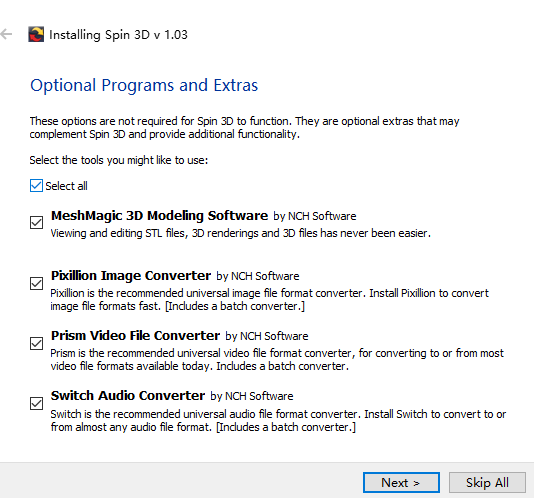Uncheck Prism Video File Converter checkbox
The image size is (534, 498).
pyautogui.click(x=36, y=343)
